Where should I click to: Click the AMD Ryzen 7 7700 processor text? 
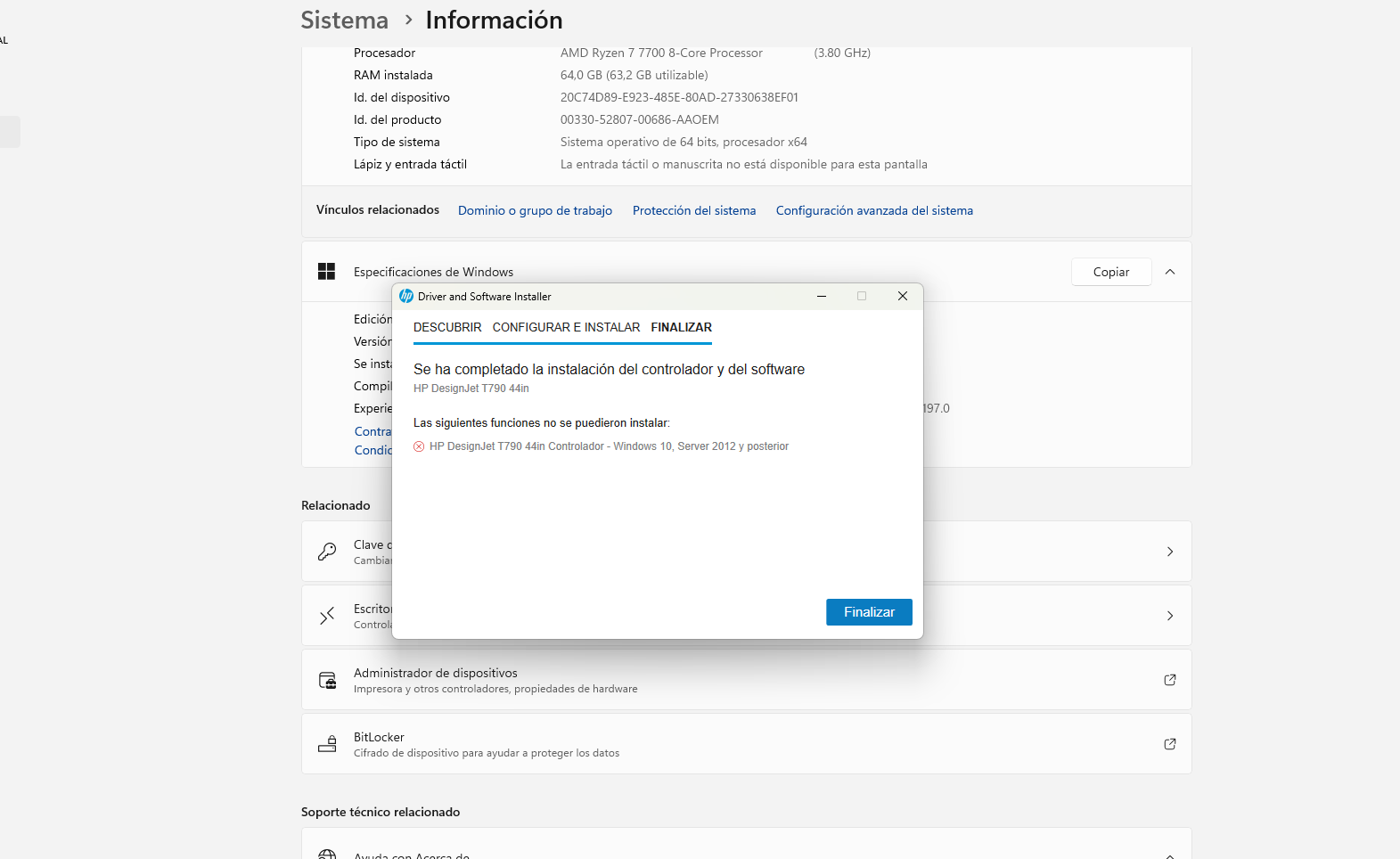pyautogui.click(x=661, y=53)
